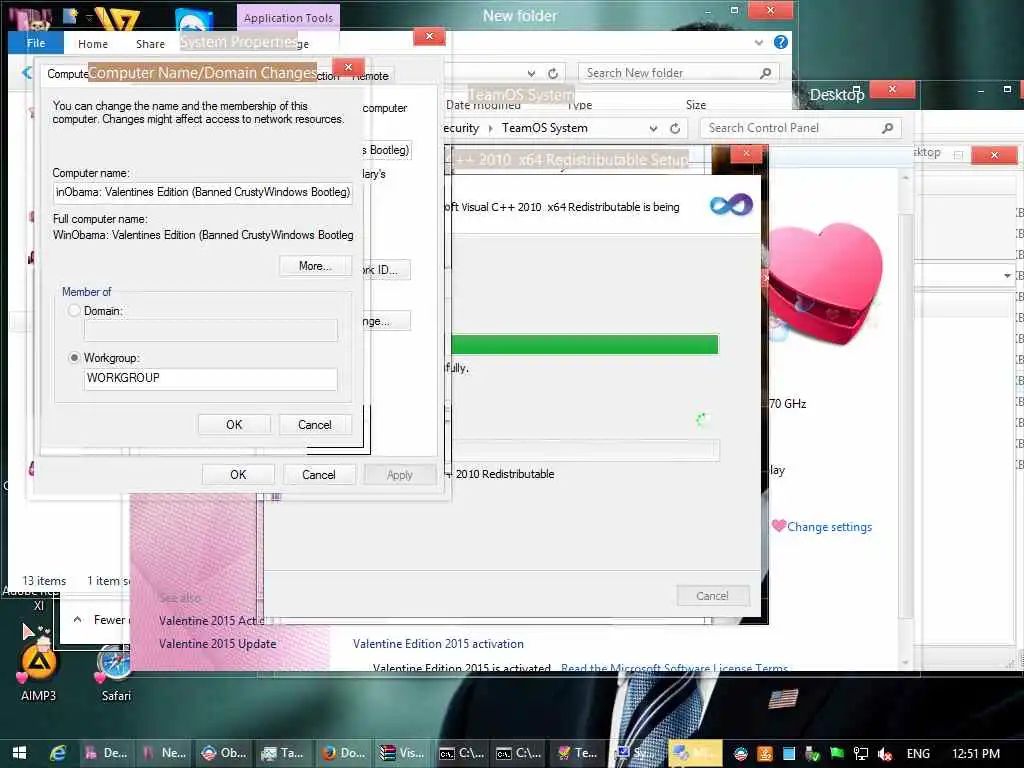Click the Search New folder box
The height and width of the screenshot is (768, 1024).
(679, 73)
